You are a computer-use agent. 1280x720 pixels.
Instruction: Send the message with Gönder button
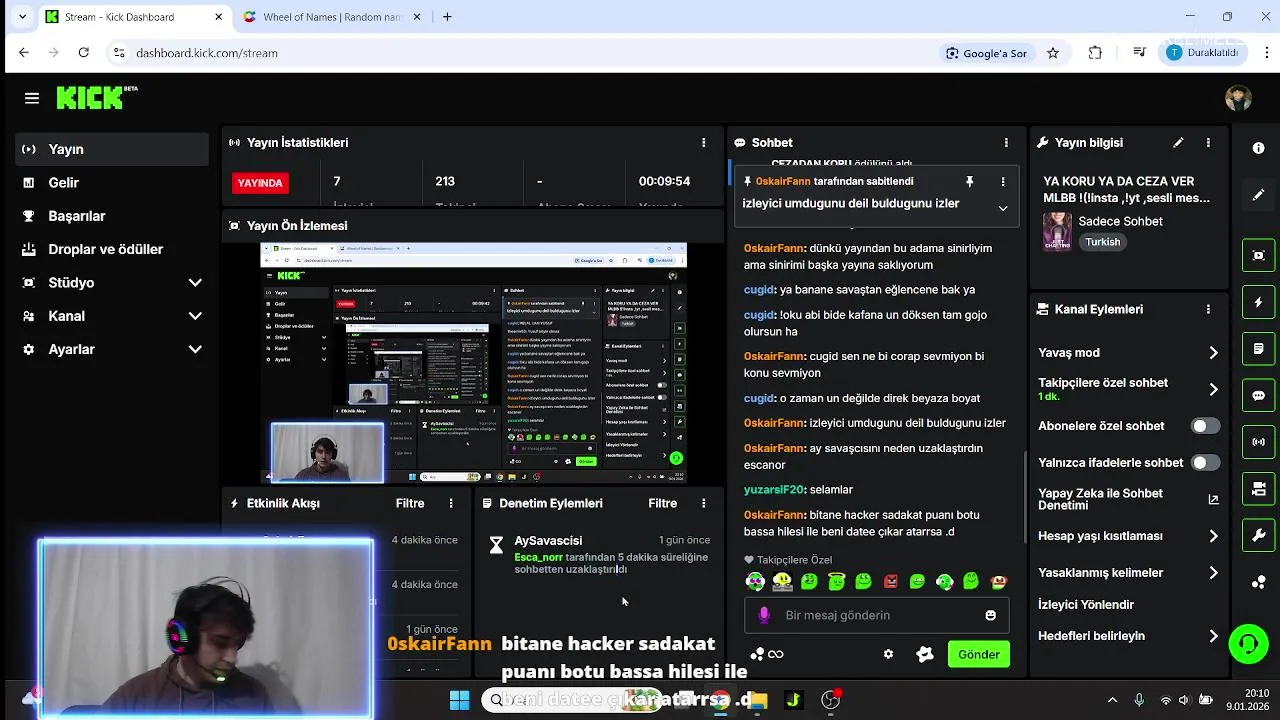tap(979, 654)
